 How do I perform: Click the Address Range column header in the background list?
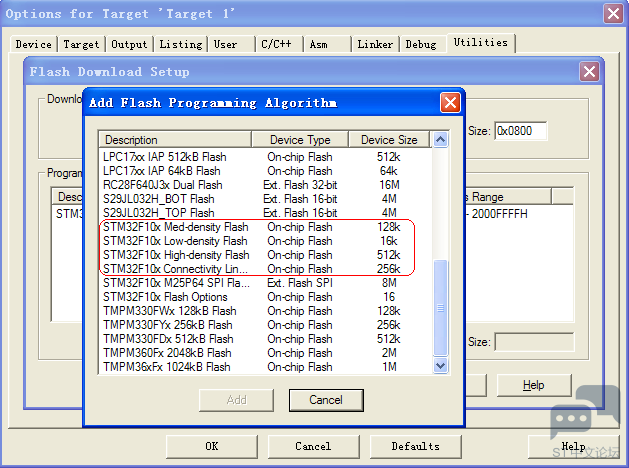[x=507, y=197]
